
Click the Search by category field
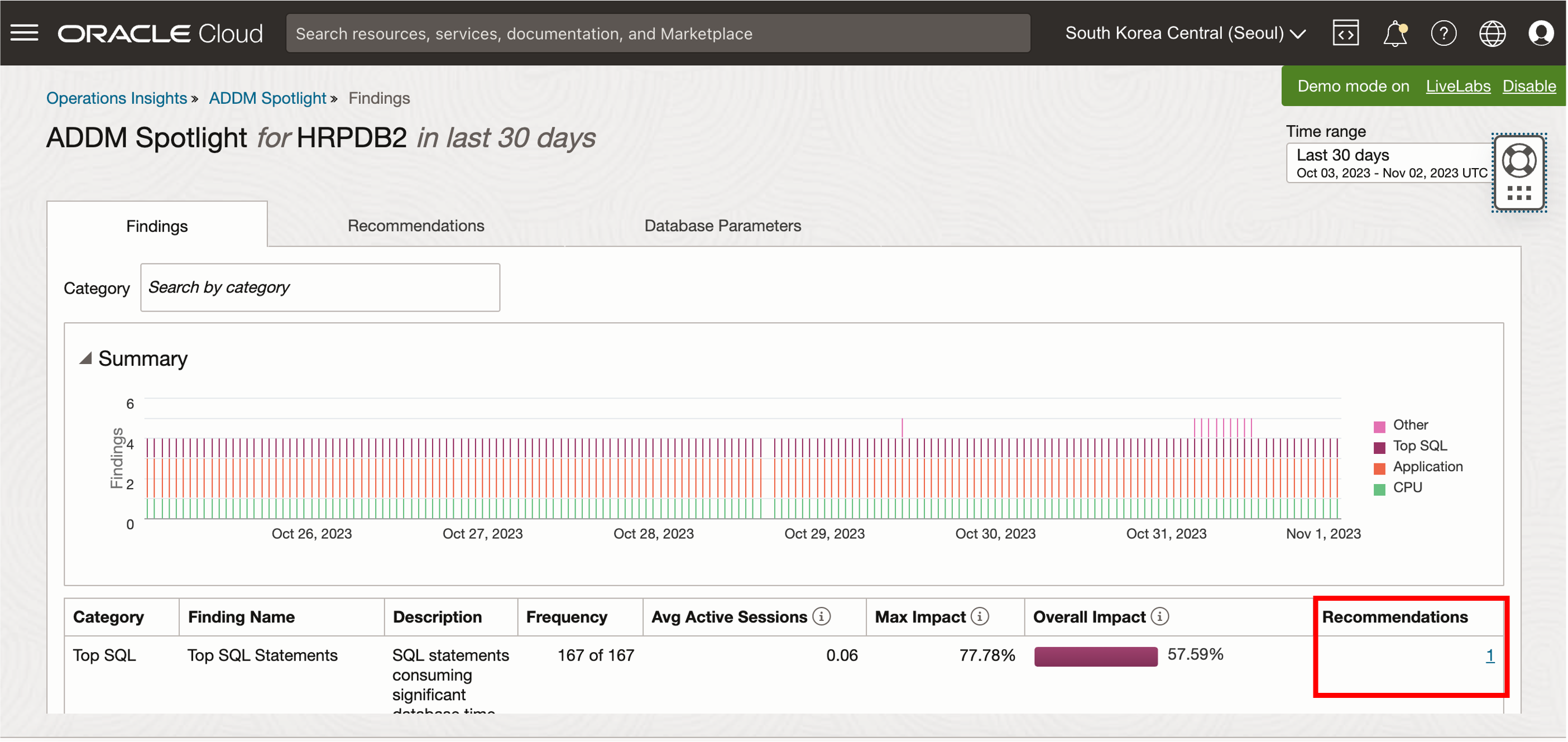320,288
